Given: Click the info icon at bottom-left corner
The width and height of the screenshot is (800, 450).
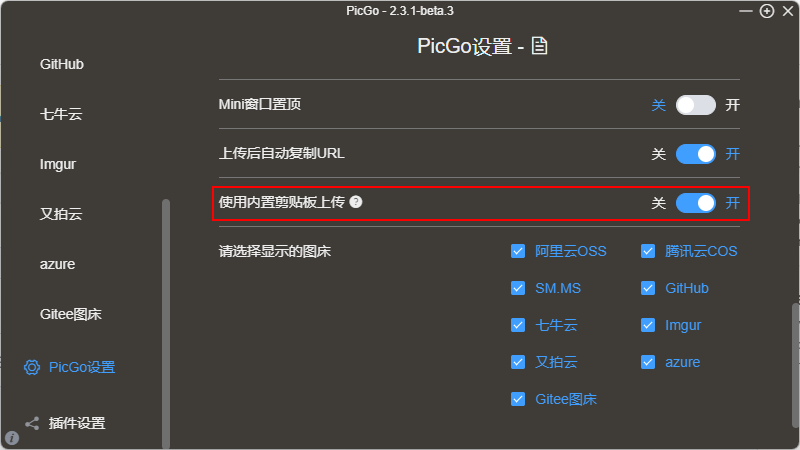Looking at the screenshot, I should (12, 438).
